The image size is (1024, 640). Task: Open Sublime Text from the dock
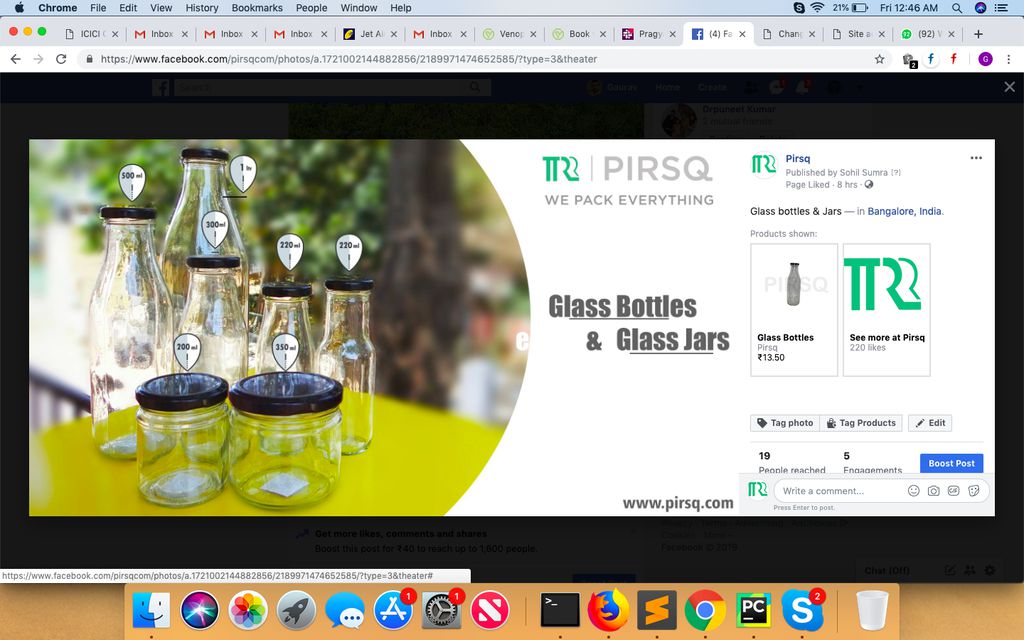pos(656,611)
